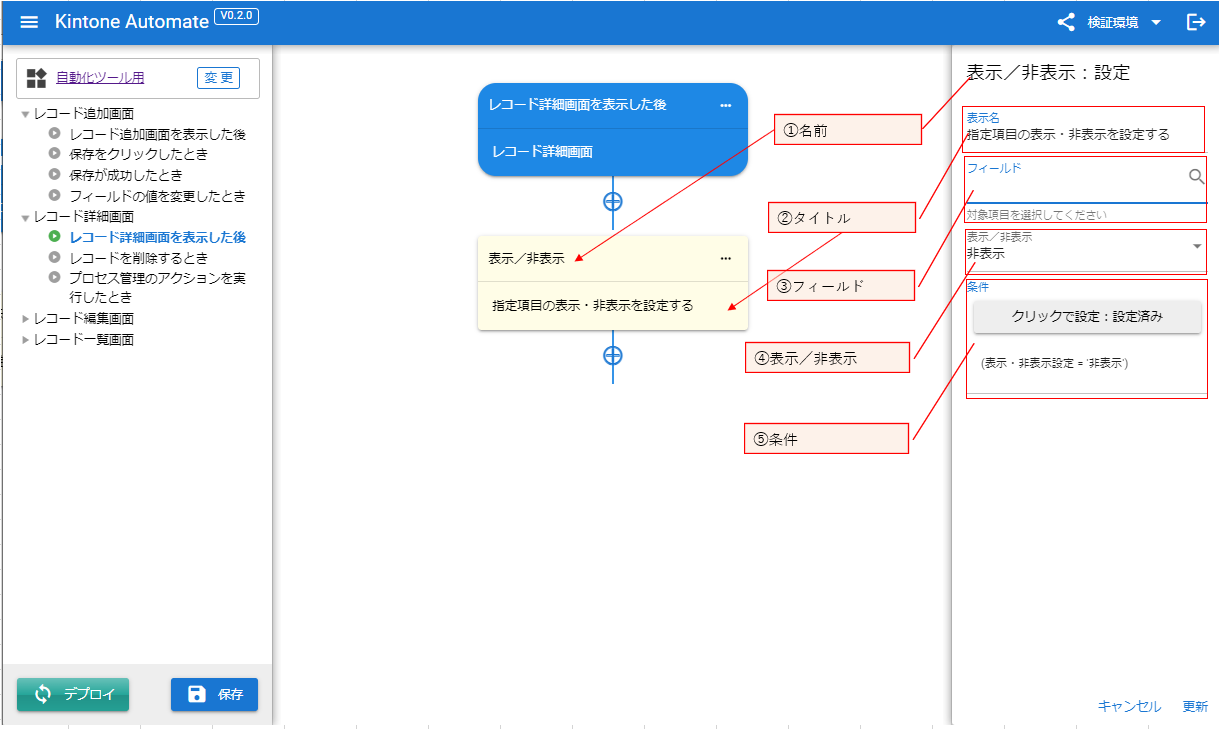Click the クリックで設定：設定済み condition button
Image resolution: width=1219 pixels, height=729 pixels.
click(1086, 316)
